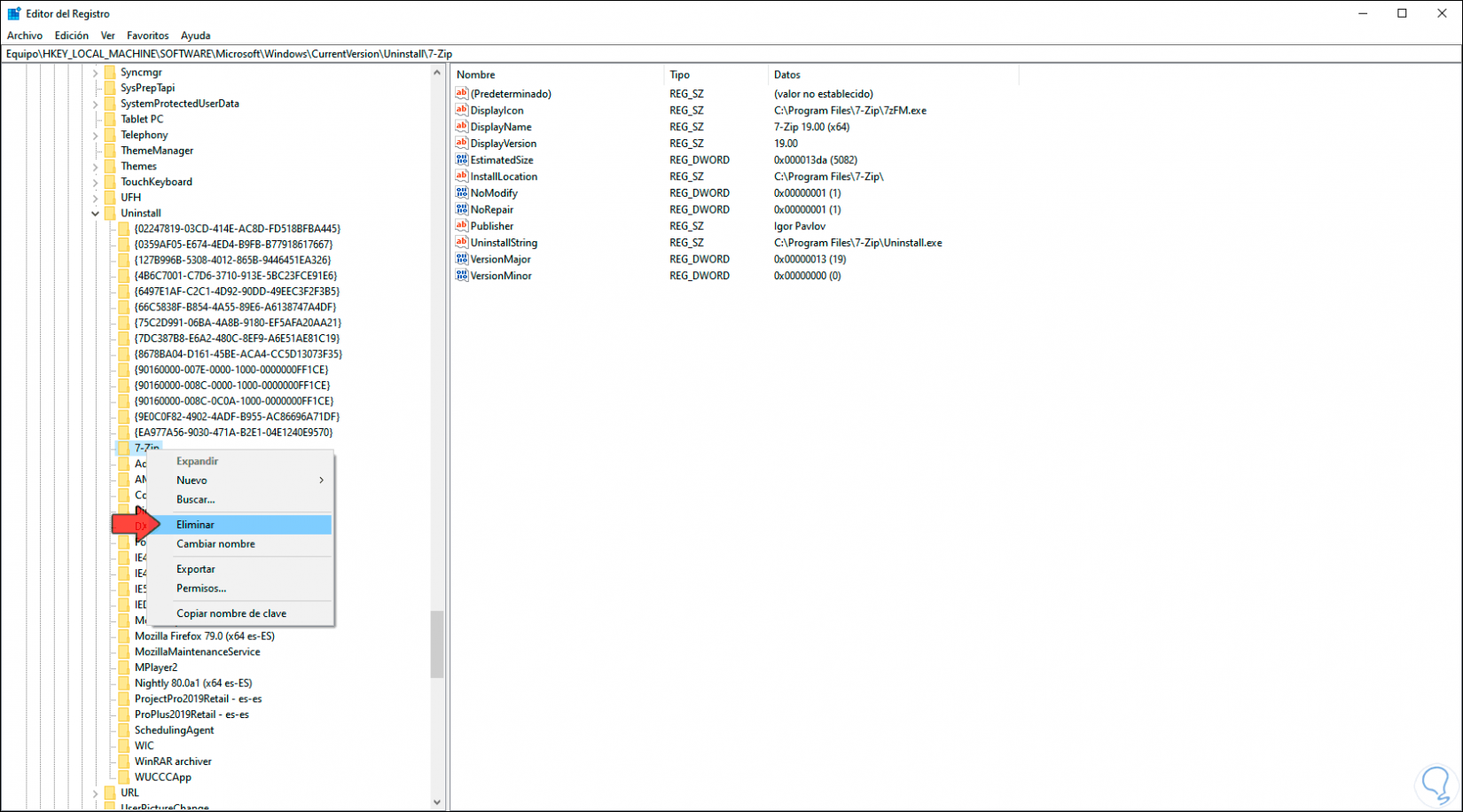1463x812 pixels.
Task: Select the WIC registry key
Action: 145,746
